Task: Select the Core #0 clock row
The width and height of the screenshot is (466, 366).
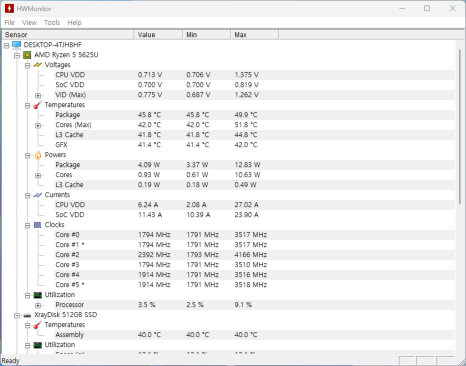Action: [255, 235]
